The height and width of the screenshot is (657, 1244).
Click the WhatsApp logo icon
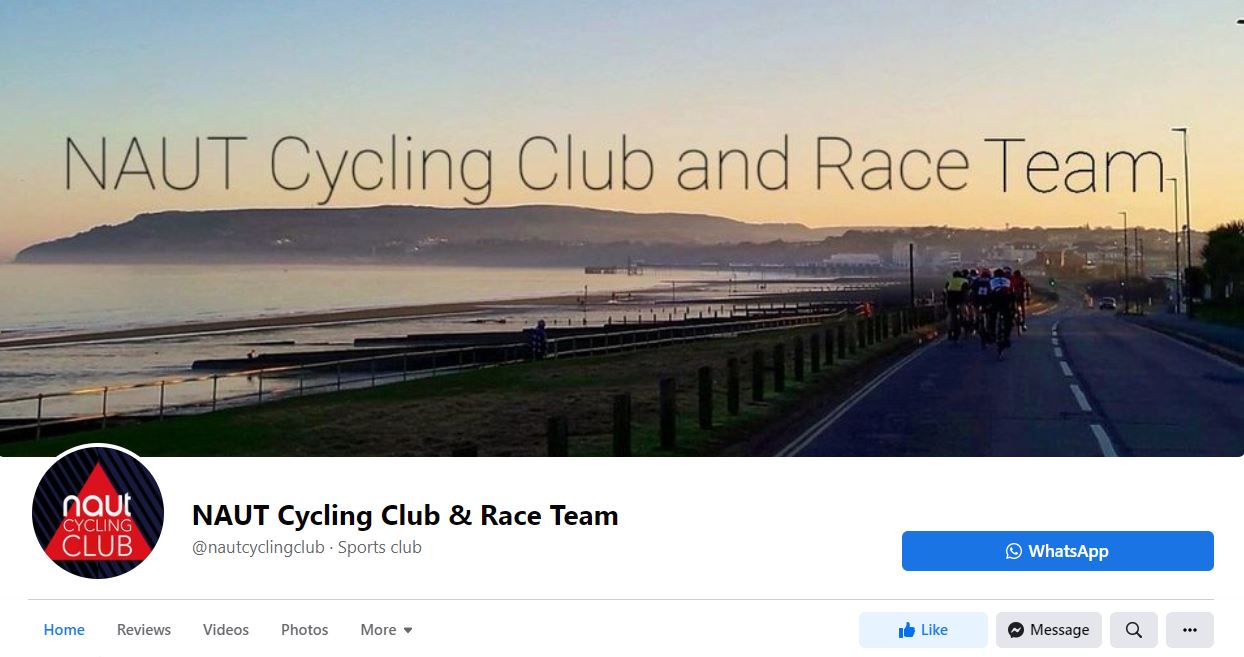click(1014, 551)
